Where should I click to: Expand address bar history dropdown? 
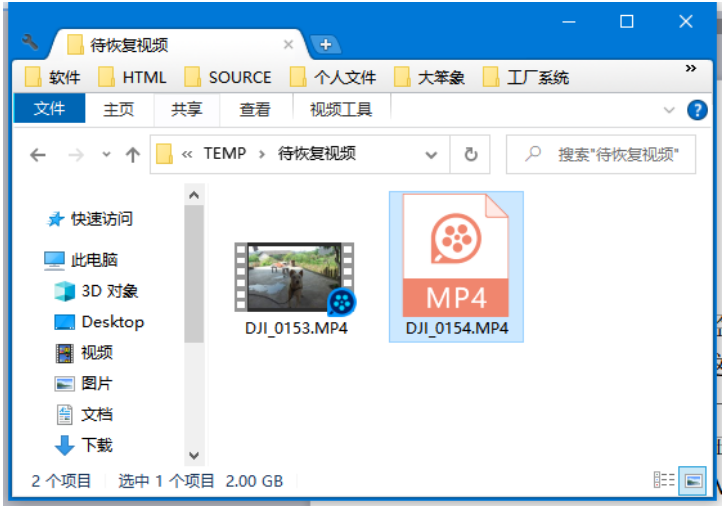(x=431, y=154)
